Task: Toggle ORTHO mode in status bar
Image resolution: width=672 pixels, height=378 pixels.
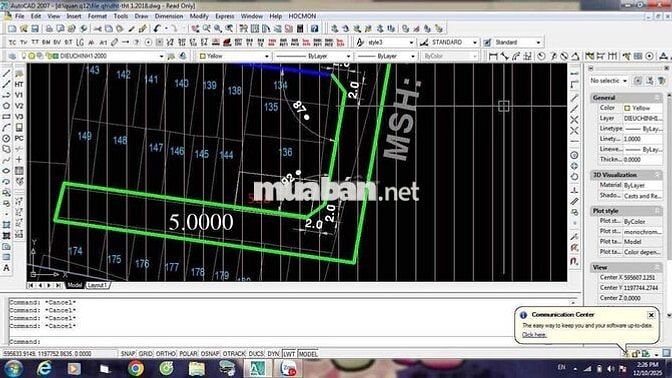Action: point(166,354)
